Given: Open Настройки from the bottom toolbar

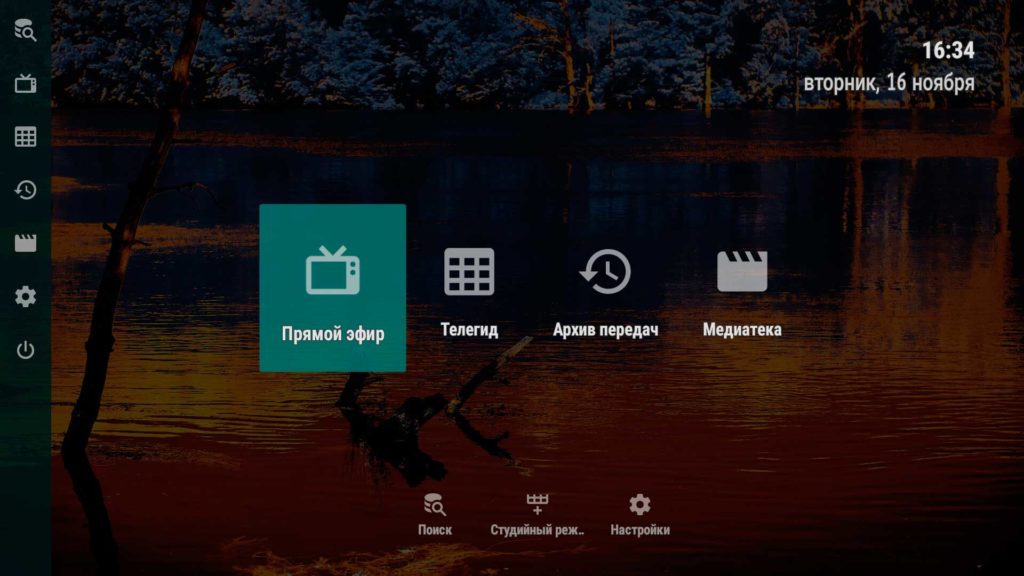Looking at the screenshot, I should pos(640,512).
